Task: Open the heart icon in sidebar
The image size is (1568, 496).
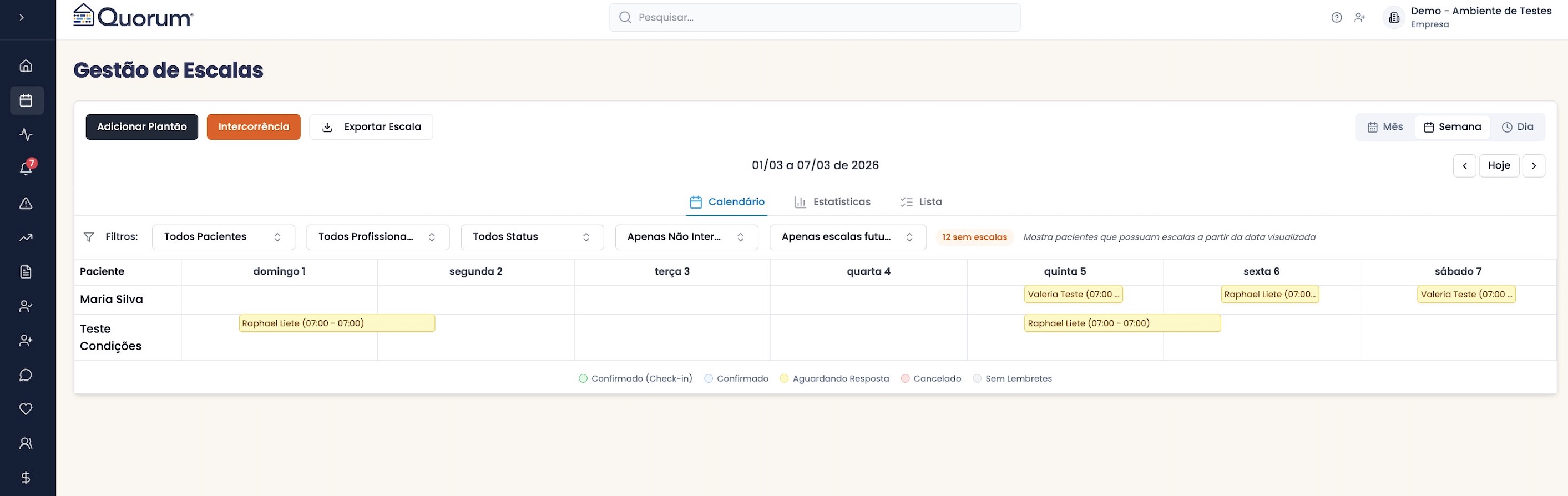Action: point(26,409)
